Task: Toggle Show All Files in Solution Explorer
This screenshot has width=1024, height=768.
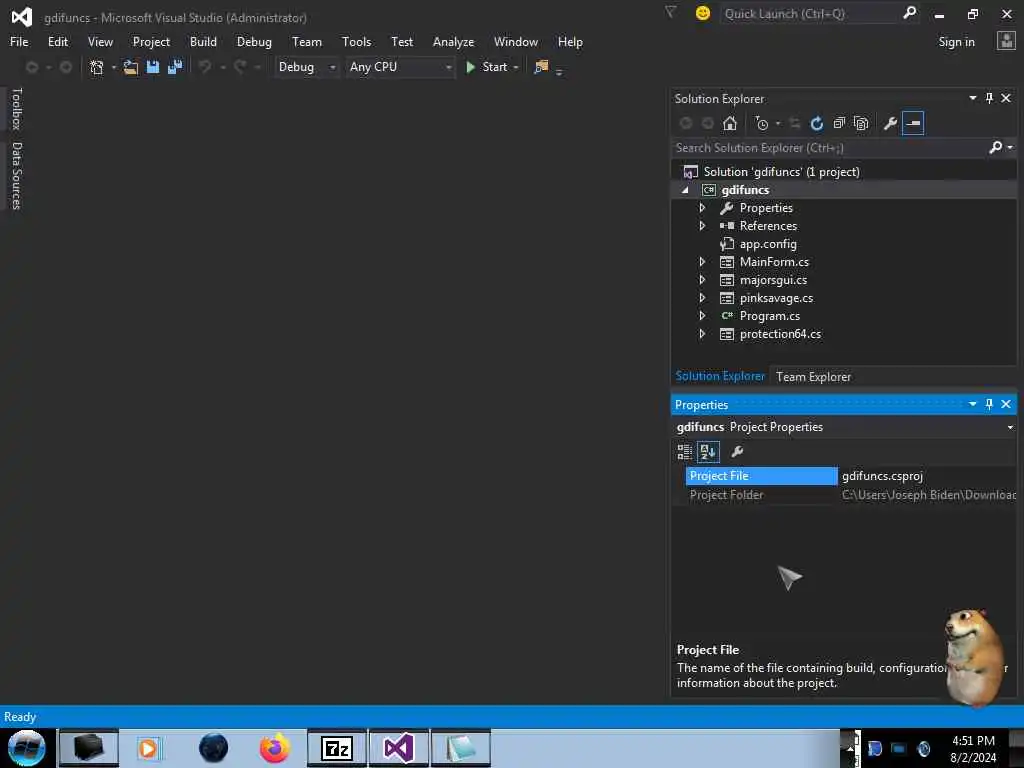Action: click(861, 123)
